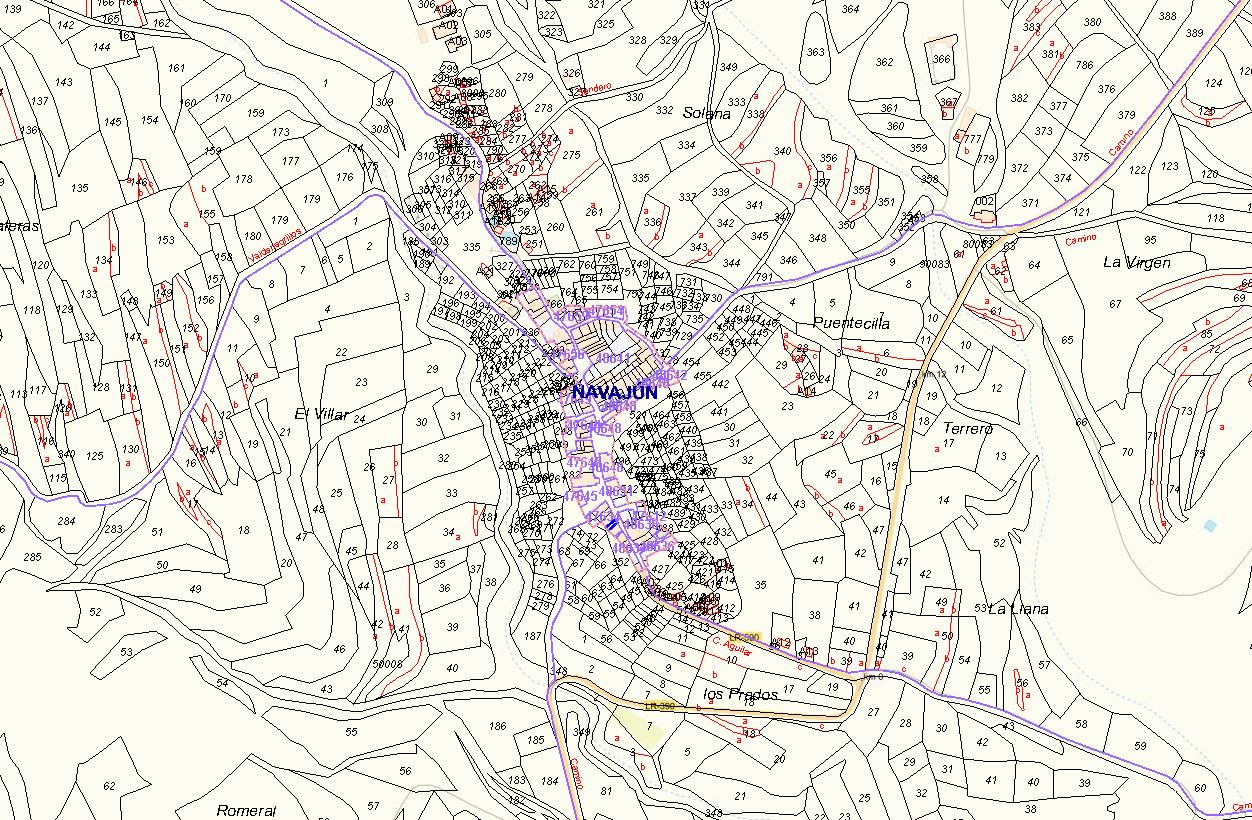The width and height of the screenshot is (1252, 820).
Task: Select the light blue parcel numbered 789
Action: coord(507,240)
